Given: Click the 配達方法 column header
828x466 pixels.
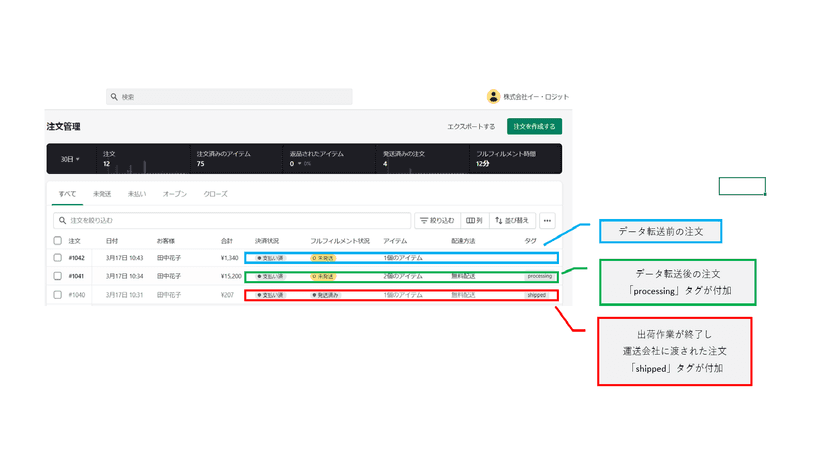Looking at the screenshot, I should click(x=463, y=241).
